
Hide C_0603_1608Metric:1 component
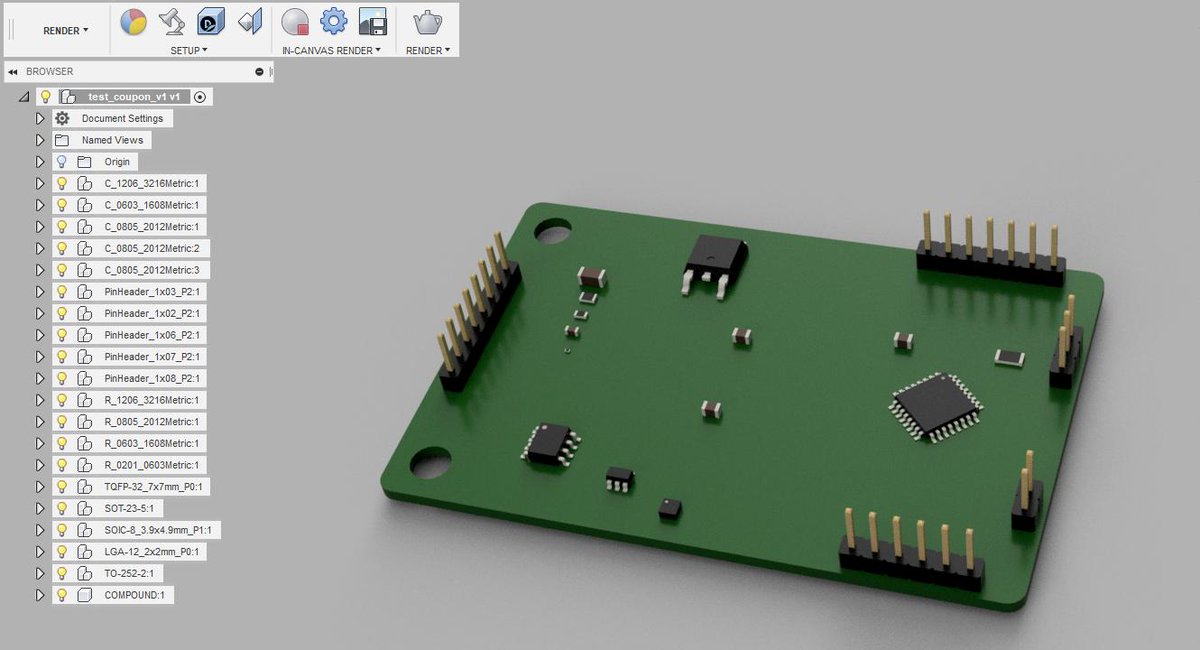[x=62, y=205]
